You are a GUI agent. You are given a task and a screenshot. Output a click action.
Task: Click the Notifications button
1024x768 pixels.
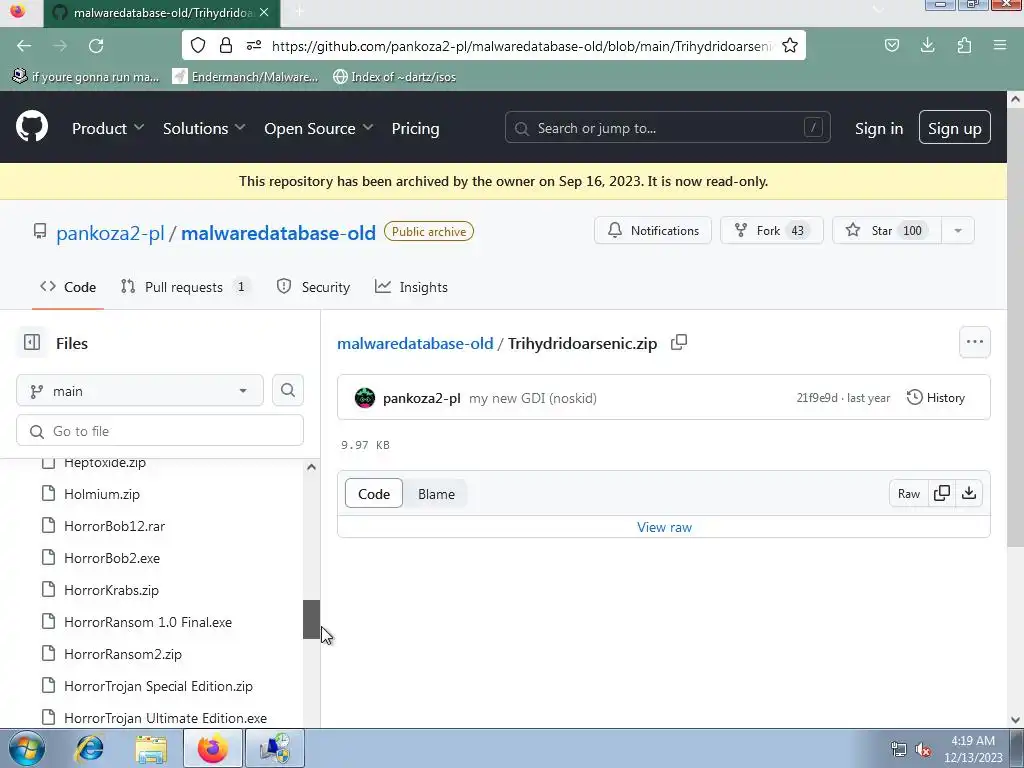coord(653,230)
